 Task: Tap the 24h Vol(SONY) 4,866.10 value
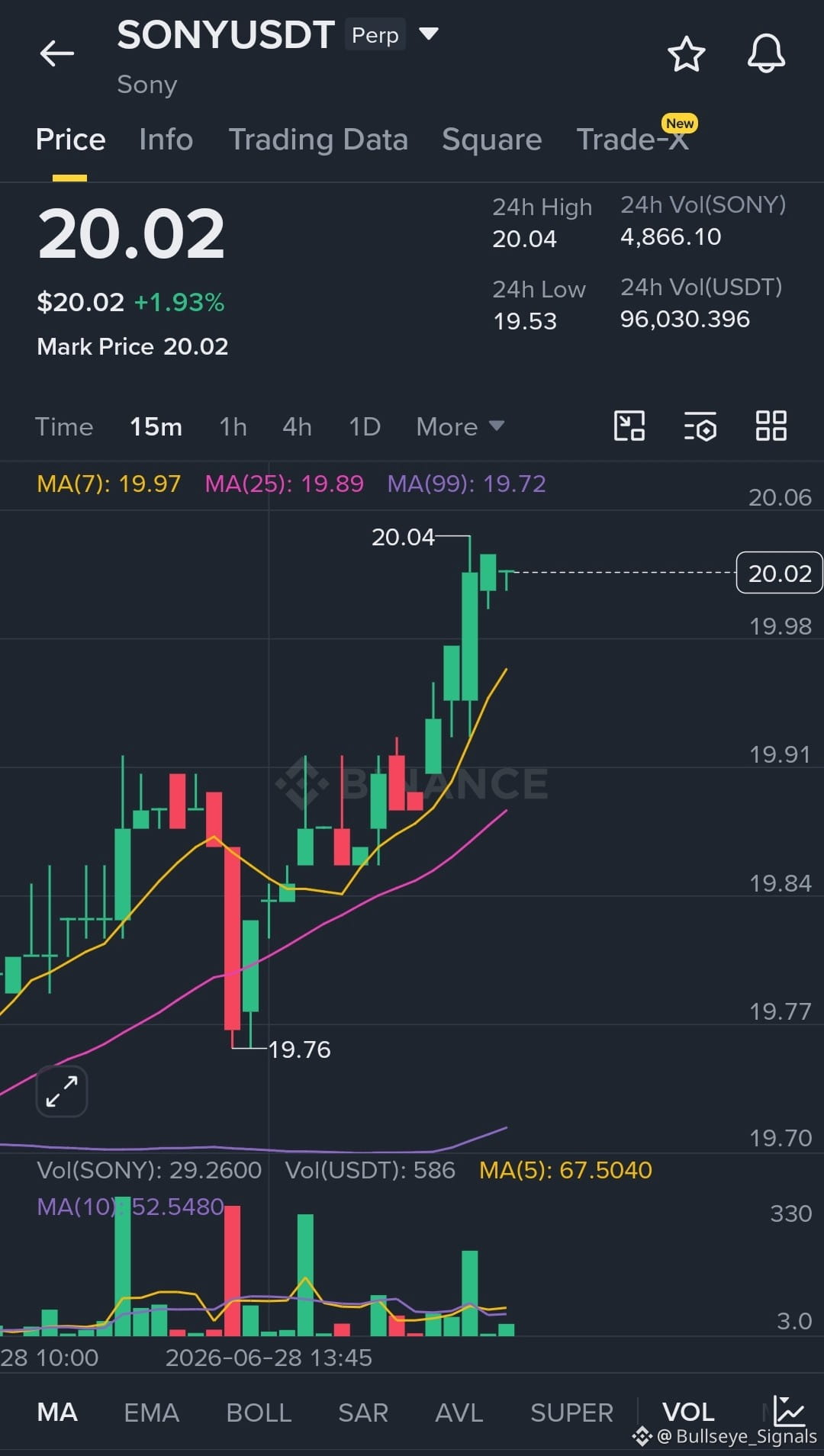(x=671, y=236)
